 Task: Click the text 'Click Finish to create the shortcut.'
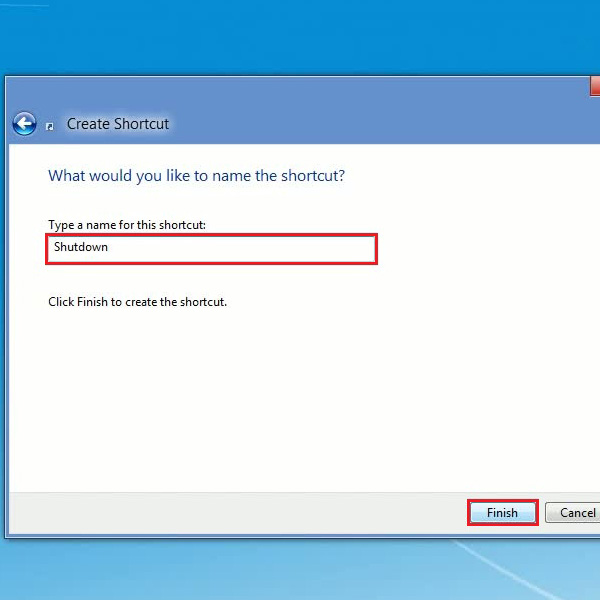pos(137,302)
